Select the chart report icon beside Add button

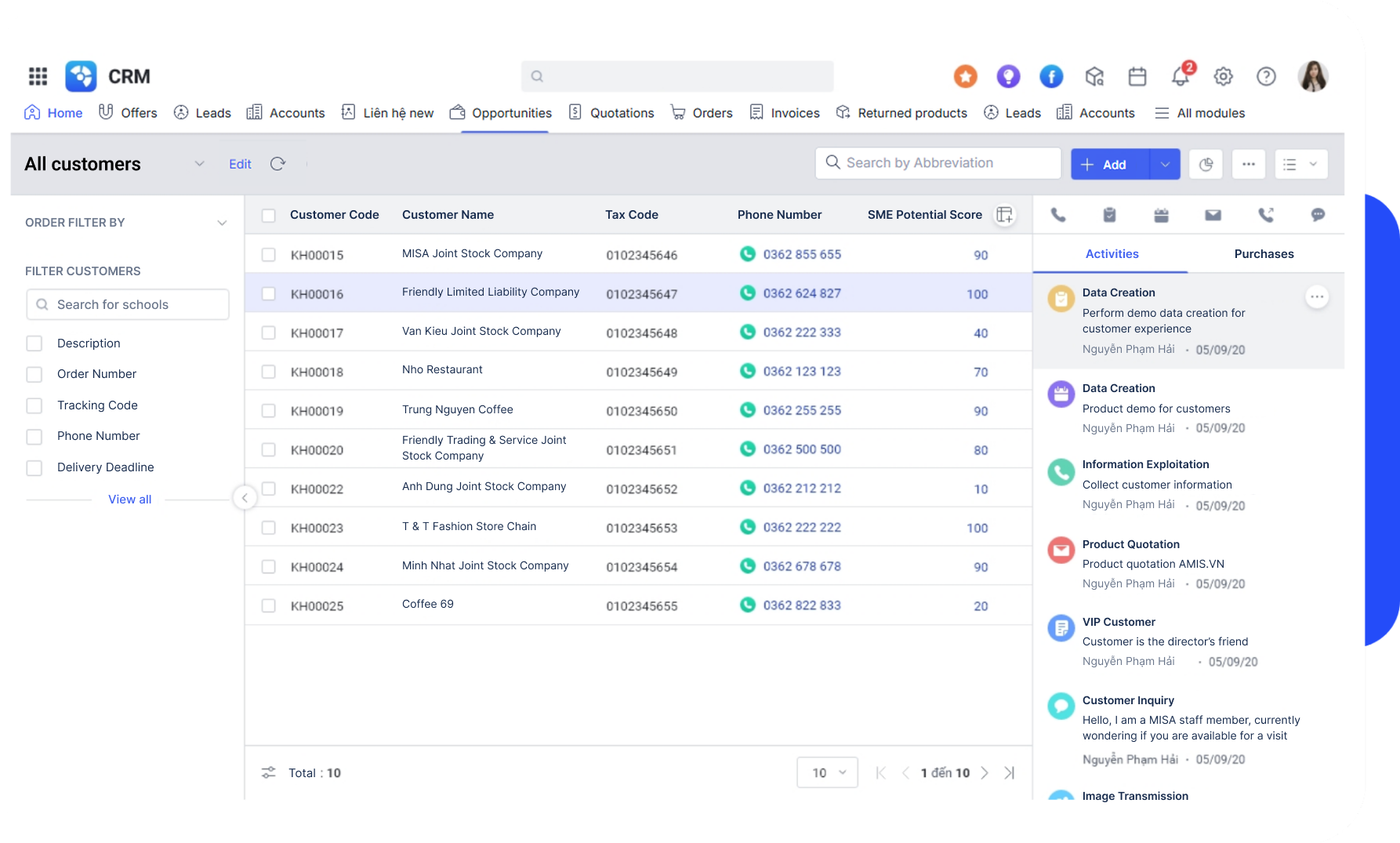click(x=1206, y=164)
